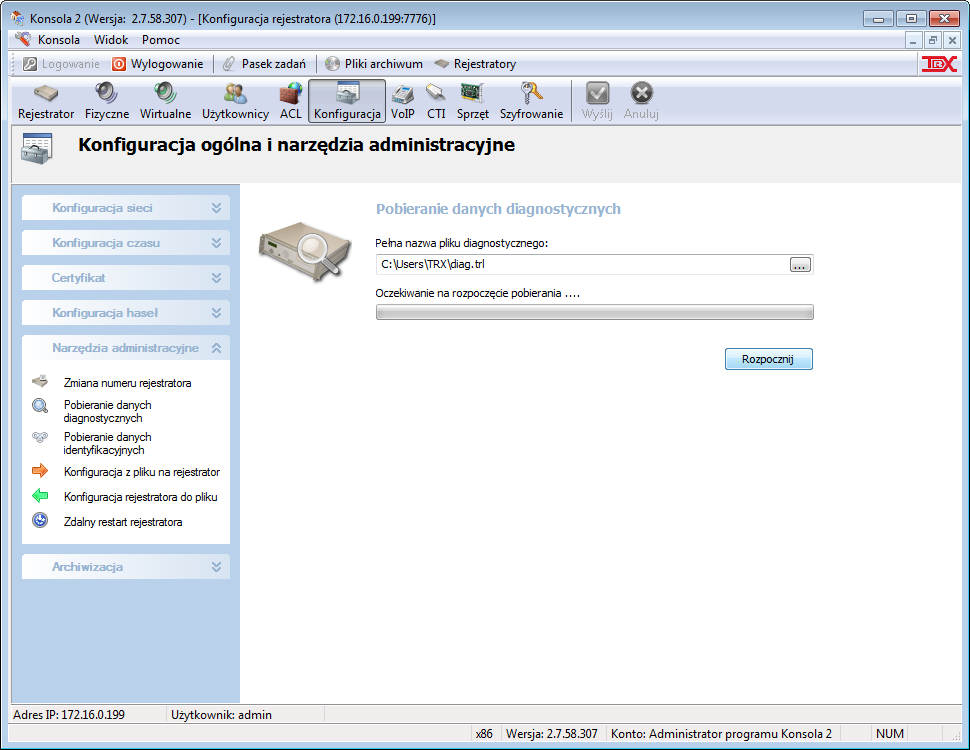Viewport: 970px width, 750px height.
Task: Select the Wirtualne channels icon
Action: point(165,101)
